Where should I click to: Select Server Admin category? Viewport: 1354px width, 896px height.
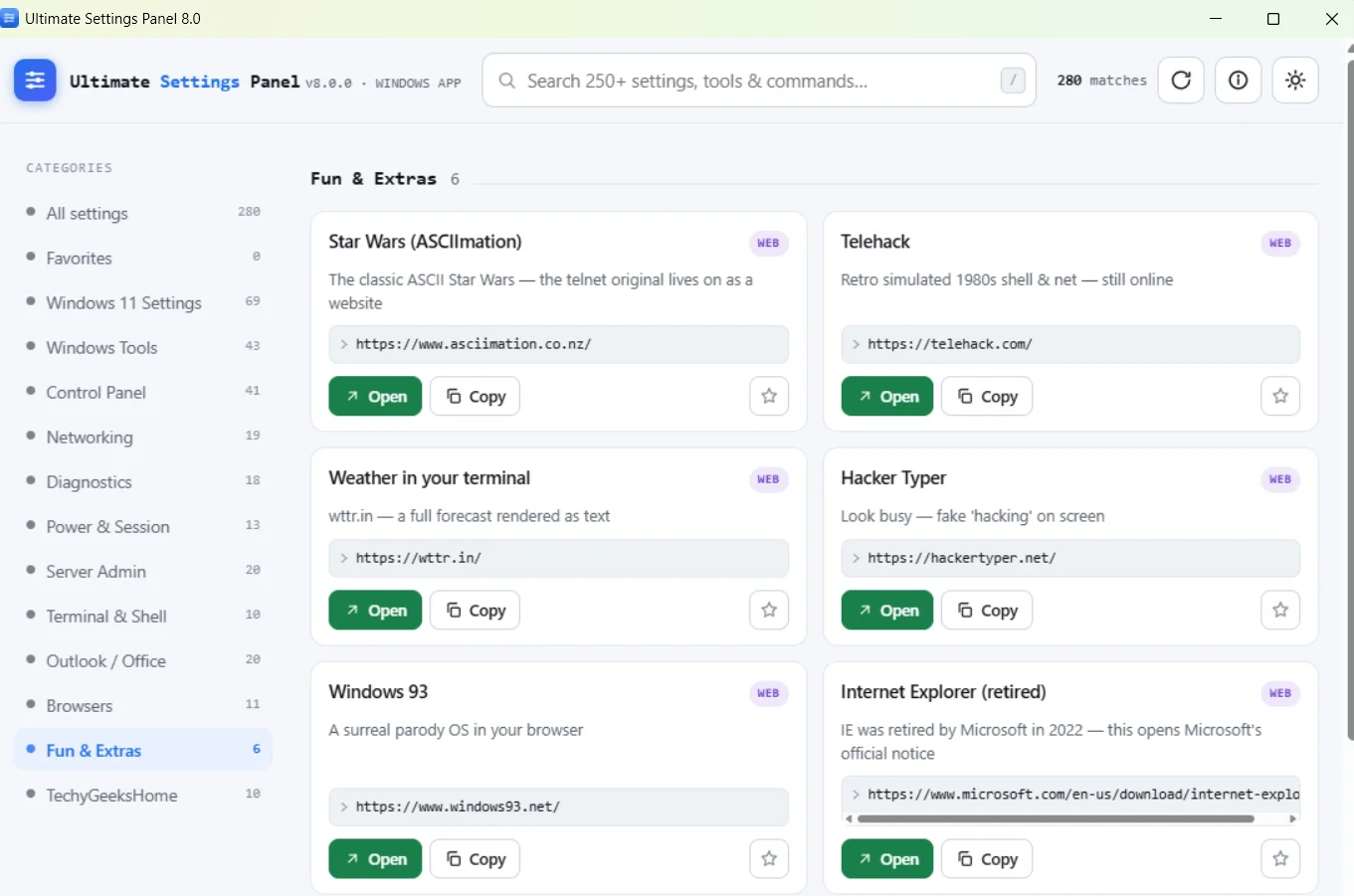[x=143, y=571]
